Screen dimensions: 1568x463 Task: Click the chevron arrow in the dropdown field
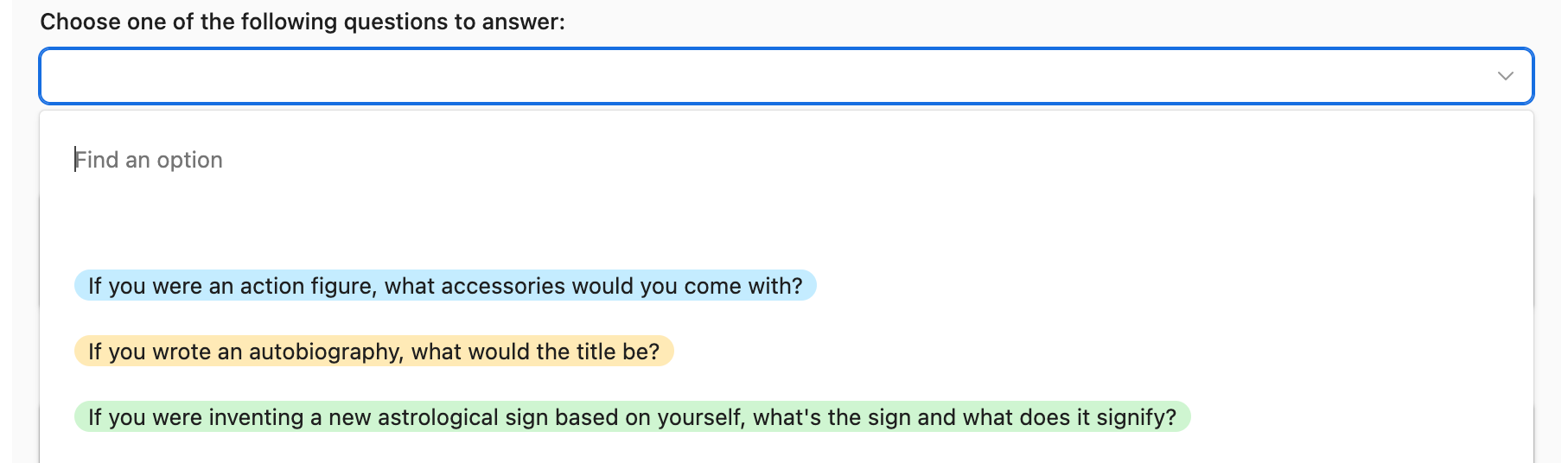point(1505,76)
